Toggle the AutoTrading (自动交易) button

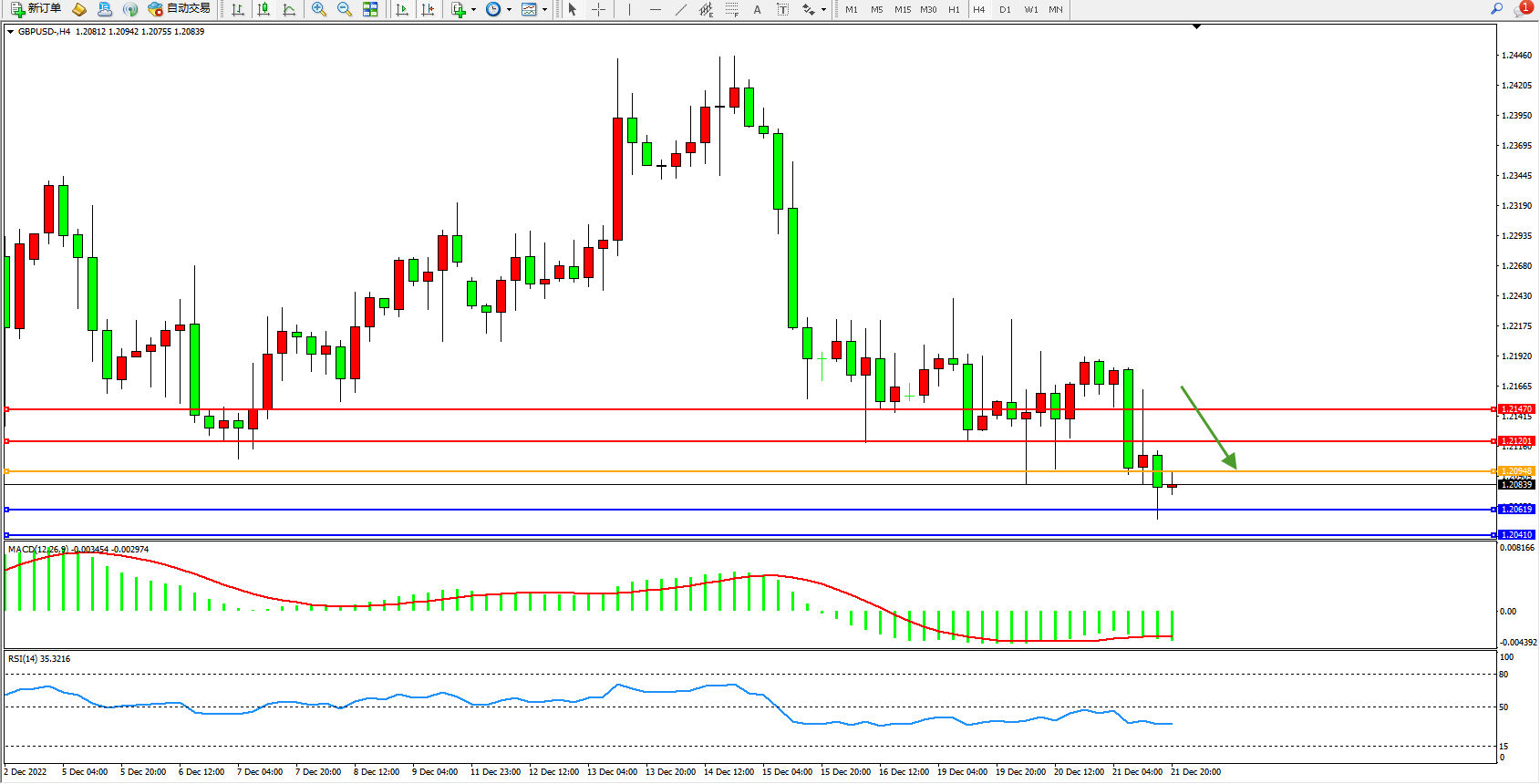click(x=180, y=9)
